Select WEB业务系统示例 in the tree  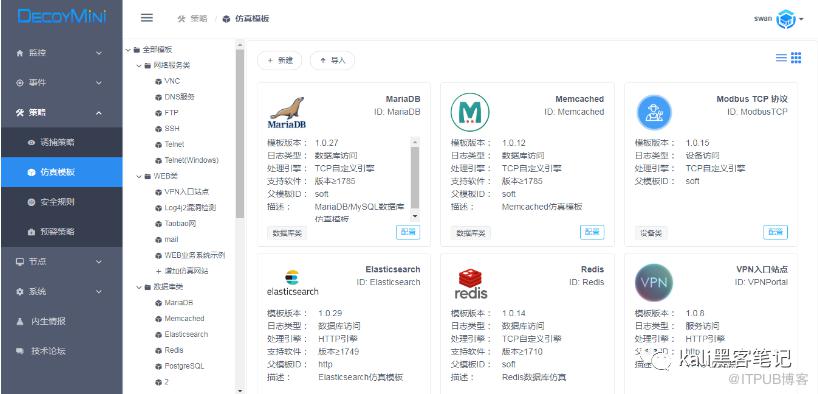pos(195,255)
